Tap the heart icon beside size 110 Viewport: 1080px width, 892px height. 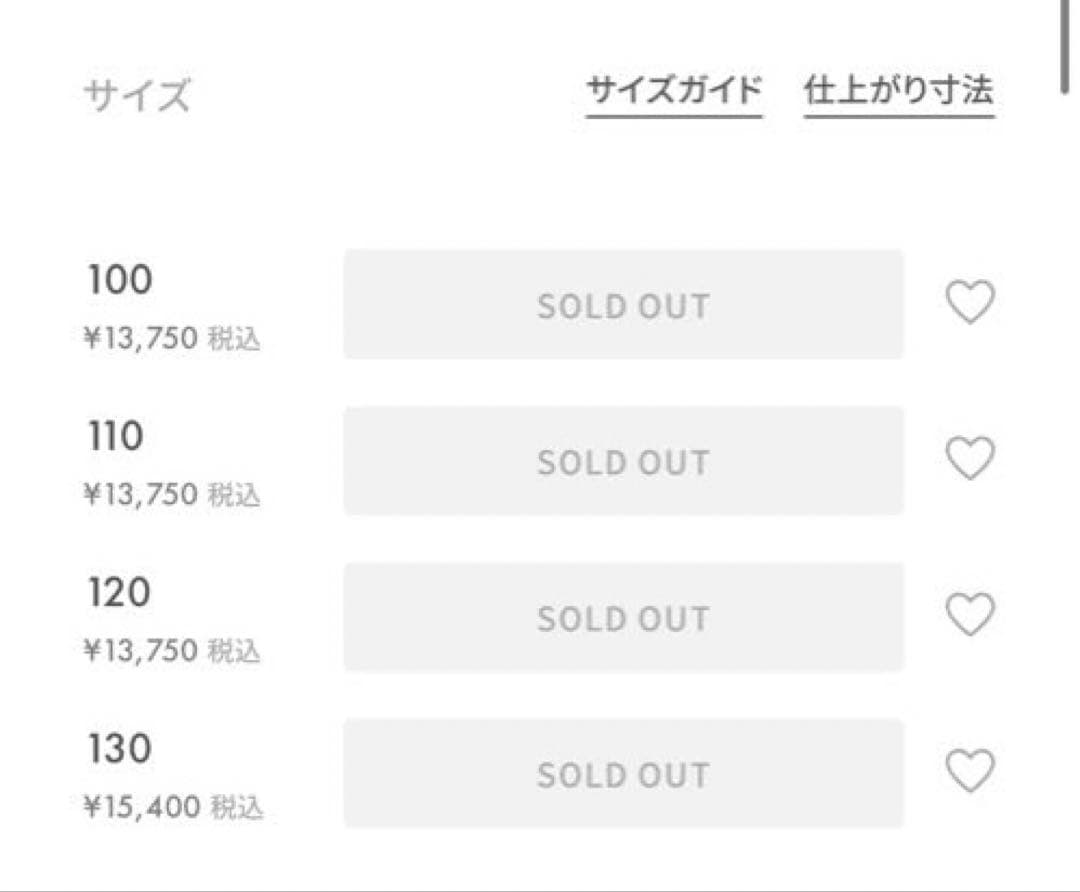(970, 458)
